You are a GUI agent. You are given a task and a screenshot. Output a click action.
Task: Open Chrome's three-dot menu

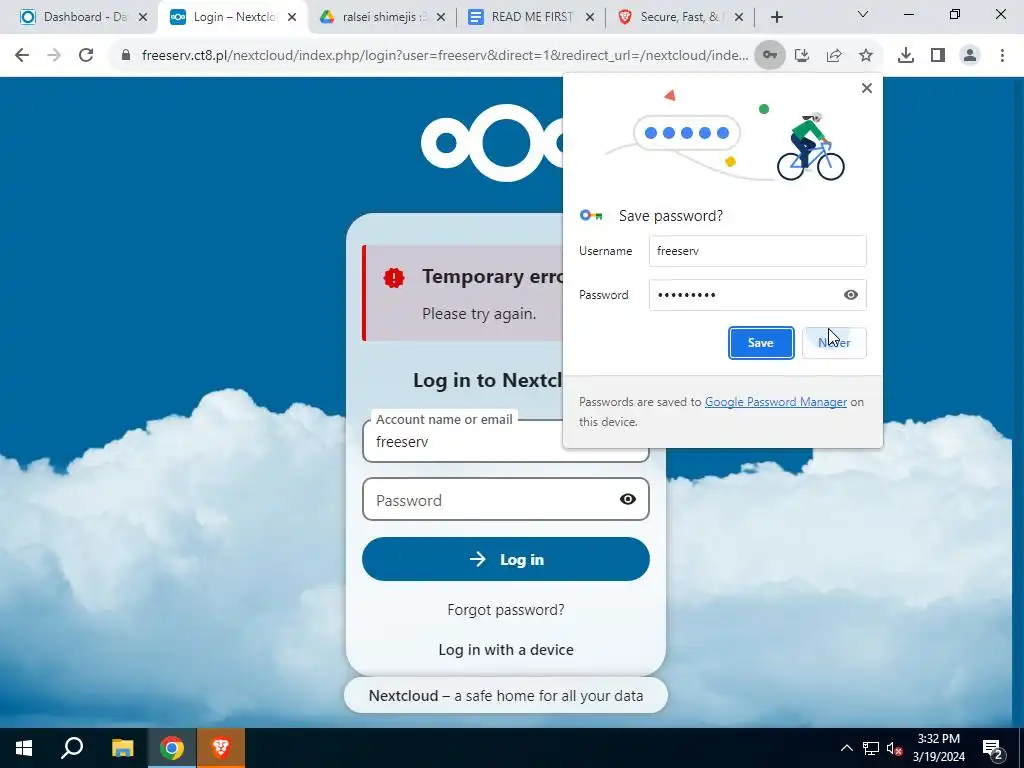[x=1002, y=56]
